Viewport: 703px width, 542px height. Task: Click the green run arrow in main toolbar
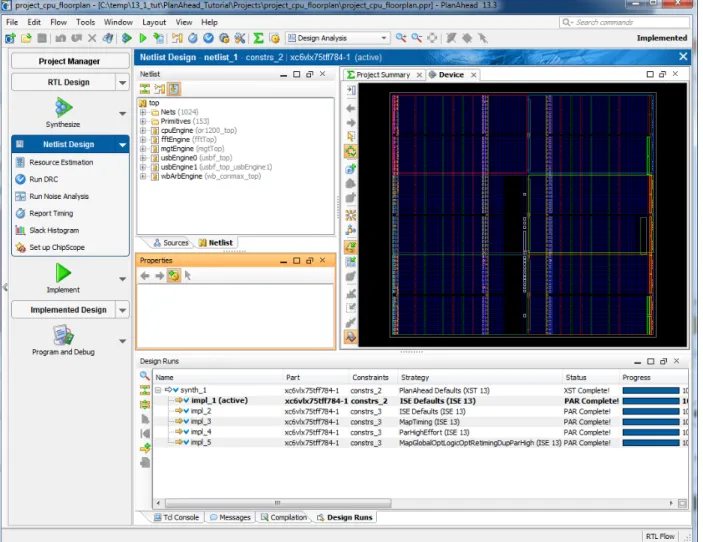pyautogui.click(x=143, y=38)
